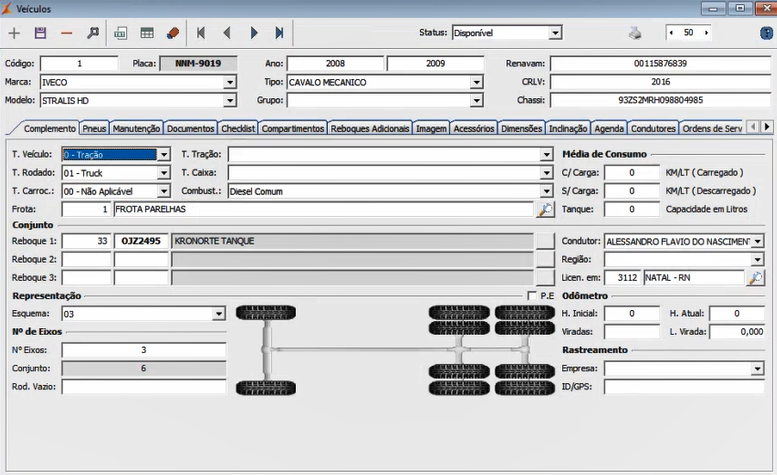The height and width of the screenshot is (475, 777).
Task: Open the Rastreamento Empresa dropdown
Action: click(x=758, y=369)
